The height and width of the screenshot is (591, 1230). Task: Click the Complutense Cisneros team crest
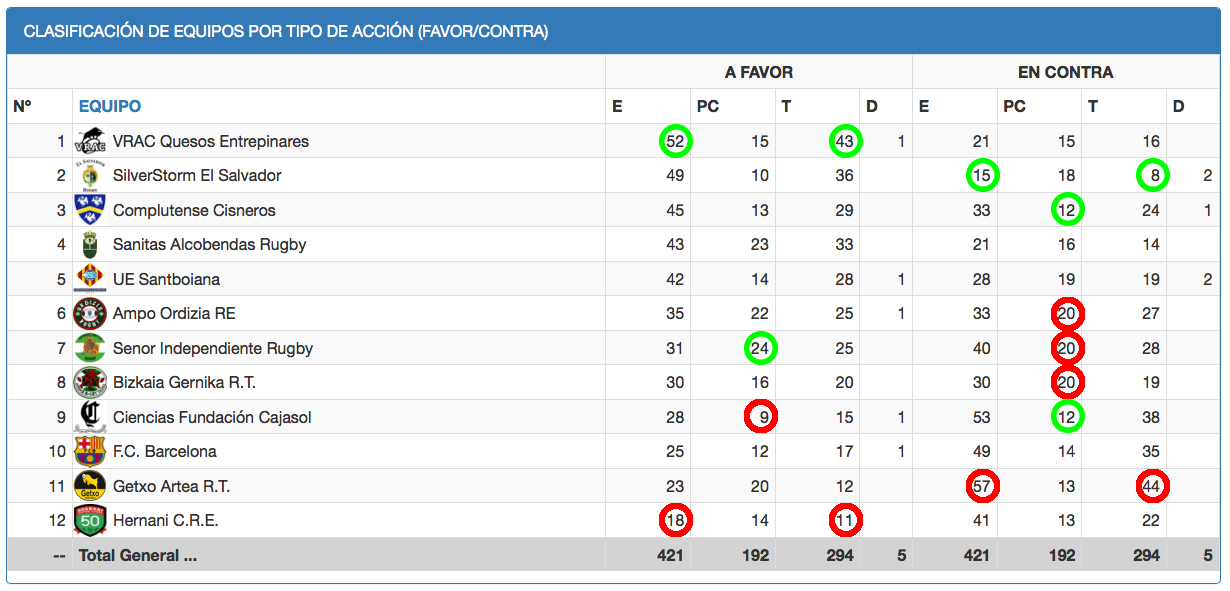90,210
